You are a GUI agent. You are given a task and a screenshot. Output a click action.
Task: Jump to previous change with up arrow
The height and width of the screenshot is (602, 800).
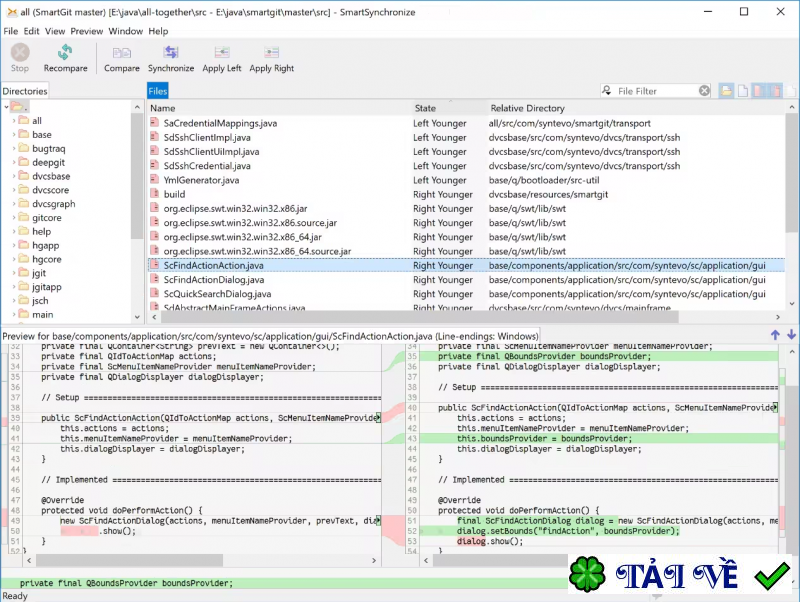pos(775,335)
